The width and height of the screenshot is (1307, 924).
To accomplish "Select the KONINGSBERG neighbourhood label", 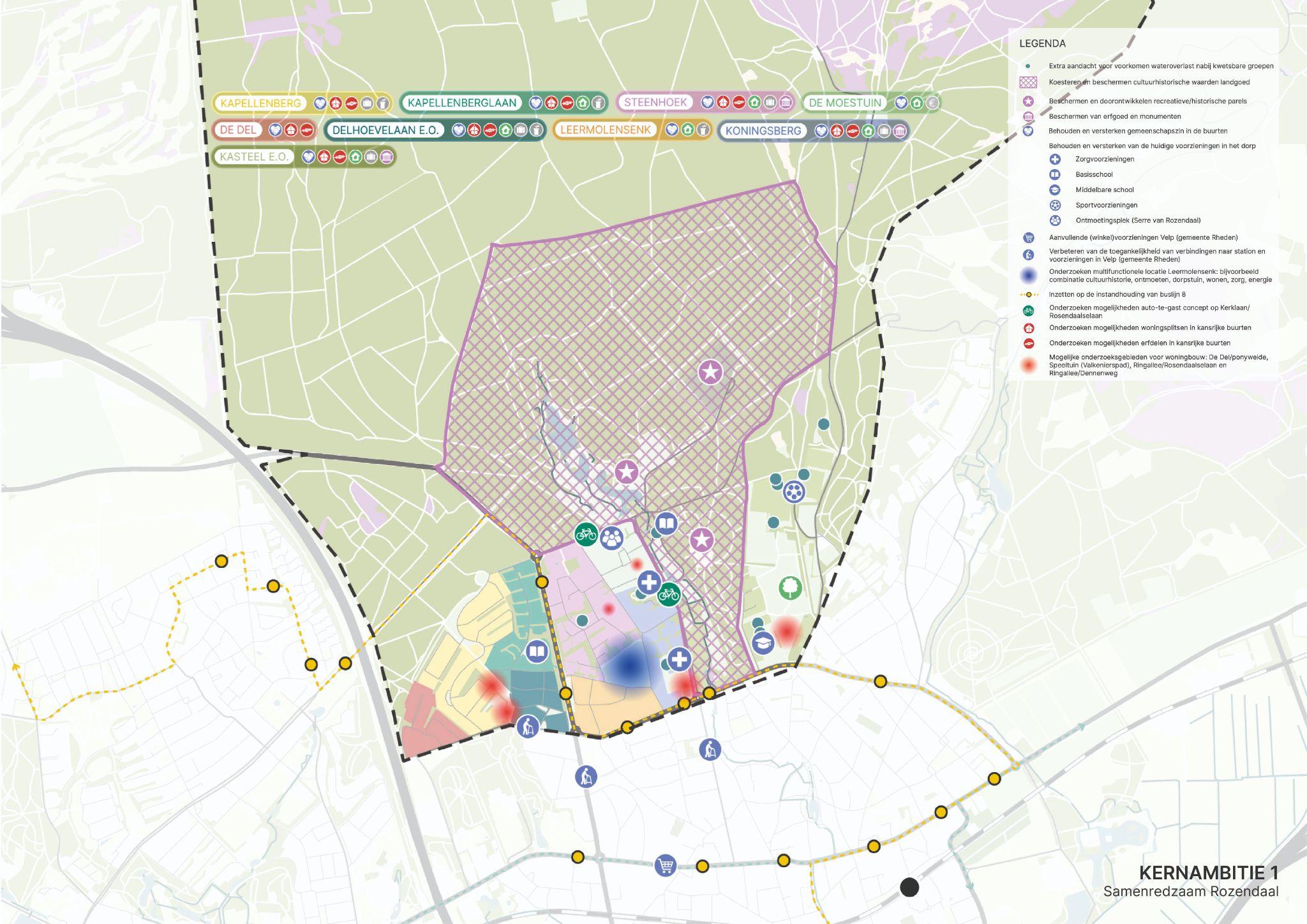I will coord(763,131).
